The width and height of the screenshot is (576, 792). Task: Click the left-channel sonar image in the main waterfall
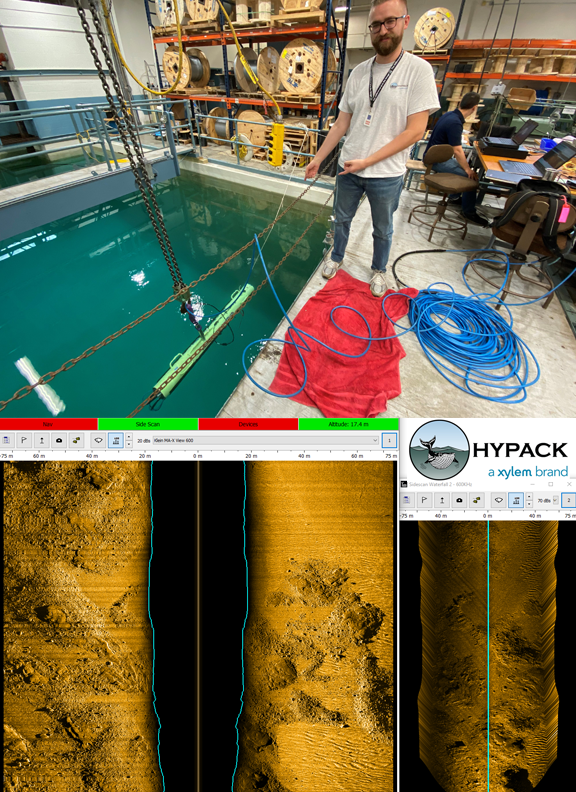76,626
